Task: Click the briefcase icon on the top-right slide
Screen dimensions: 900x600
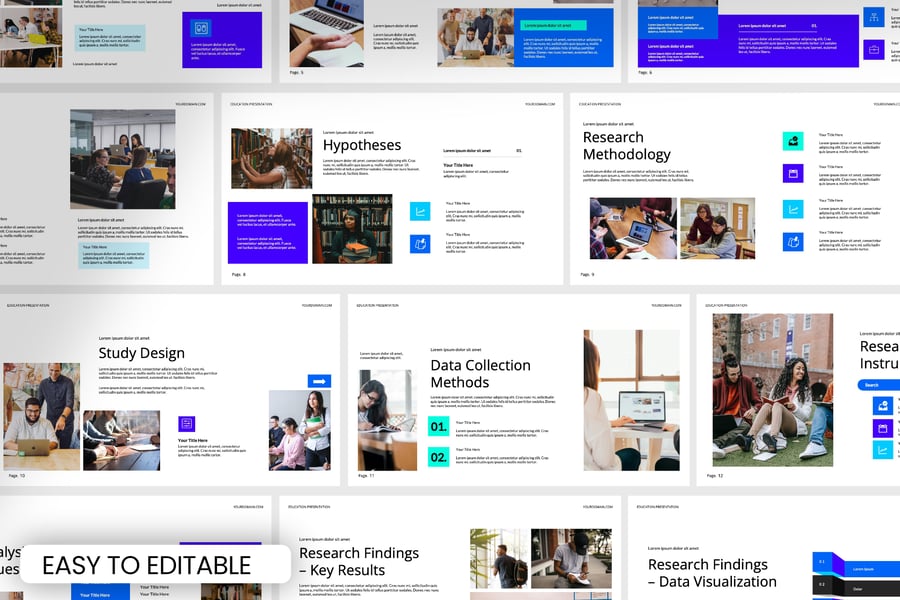Action: tap(873, 50)
